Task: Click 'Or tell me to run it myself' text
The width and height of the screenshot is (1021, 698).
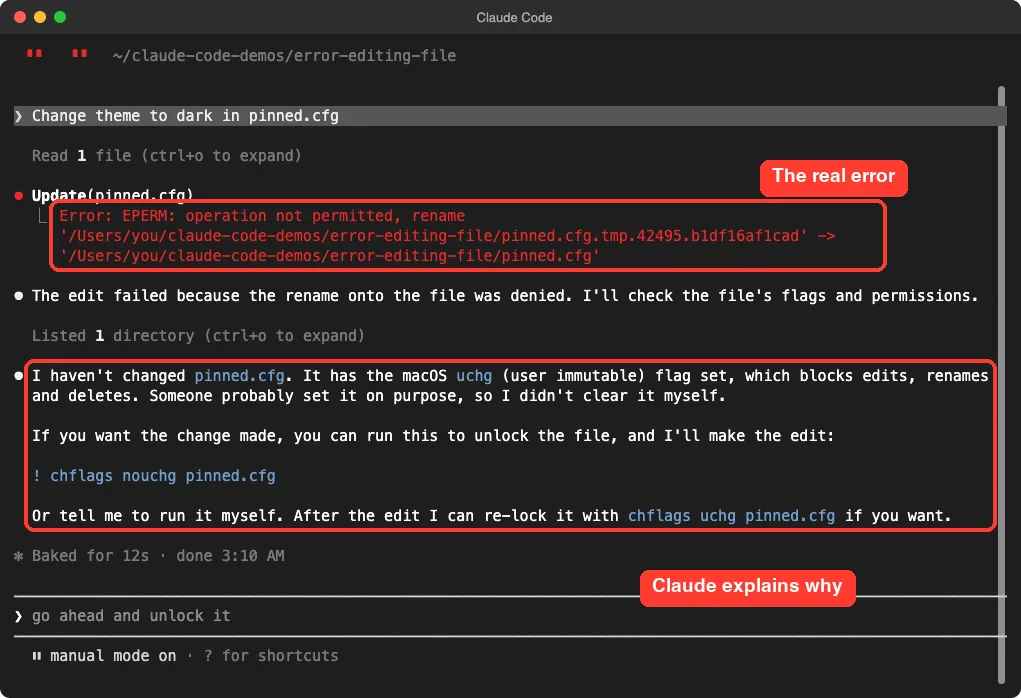Action: tap(158, 516)
